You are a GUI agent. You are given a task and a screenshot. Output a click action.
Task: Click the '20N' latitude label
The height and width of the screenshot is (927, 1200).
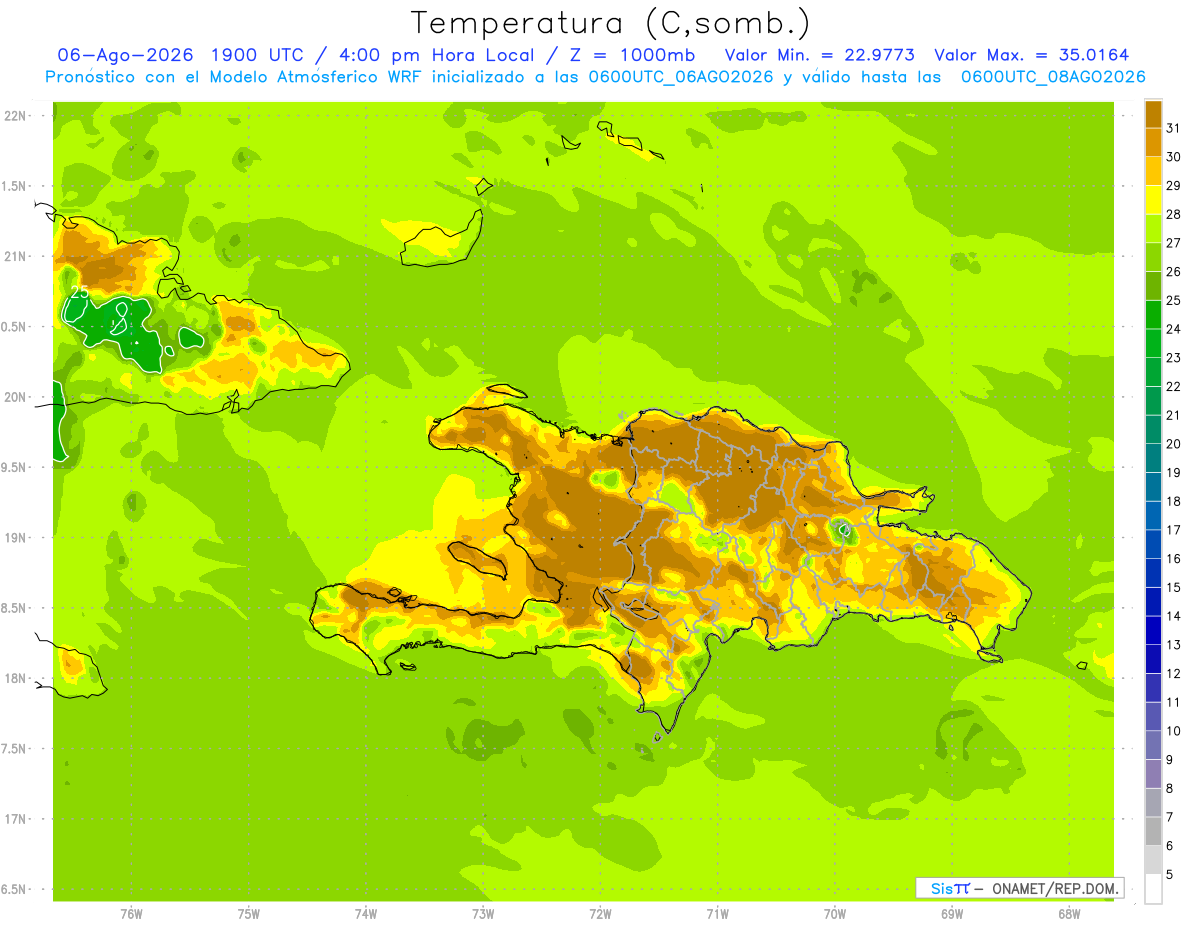tap(17, 397)
